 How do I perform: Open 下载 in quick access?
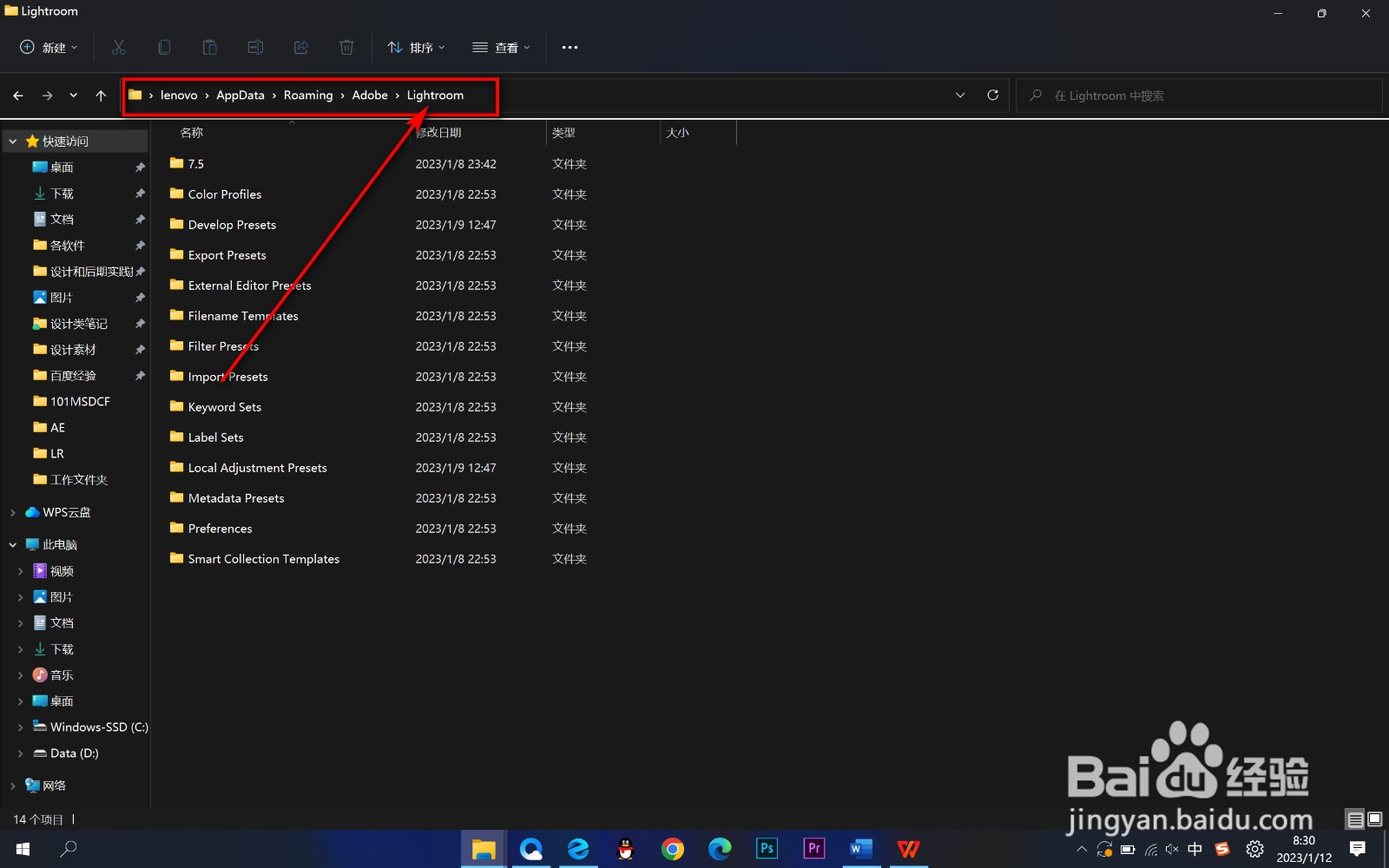click(62, 194)
